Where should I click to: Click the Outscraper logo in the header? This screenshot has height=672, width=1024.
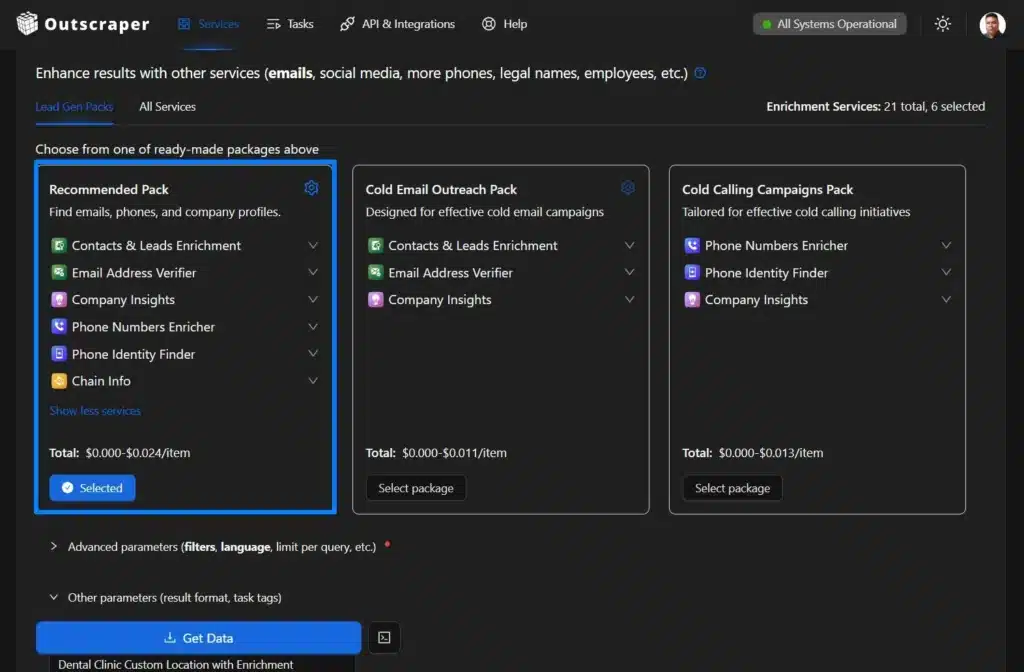[x=82, y=23]
